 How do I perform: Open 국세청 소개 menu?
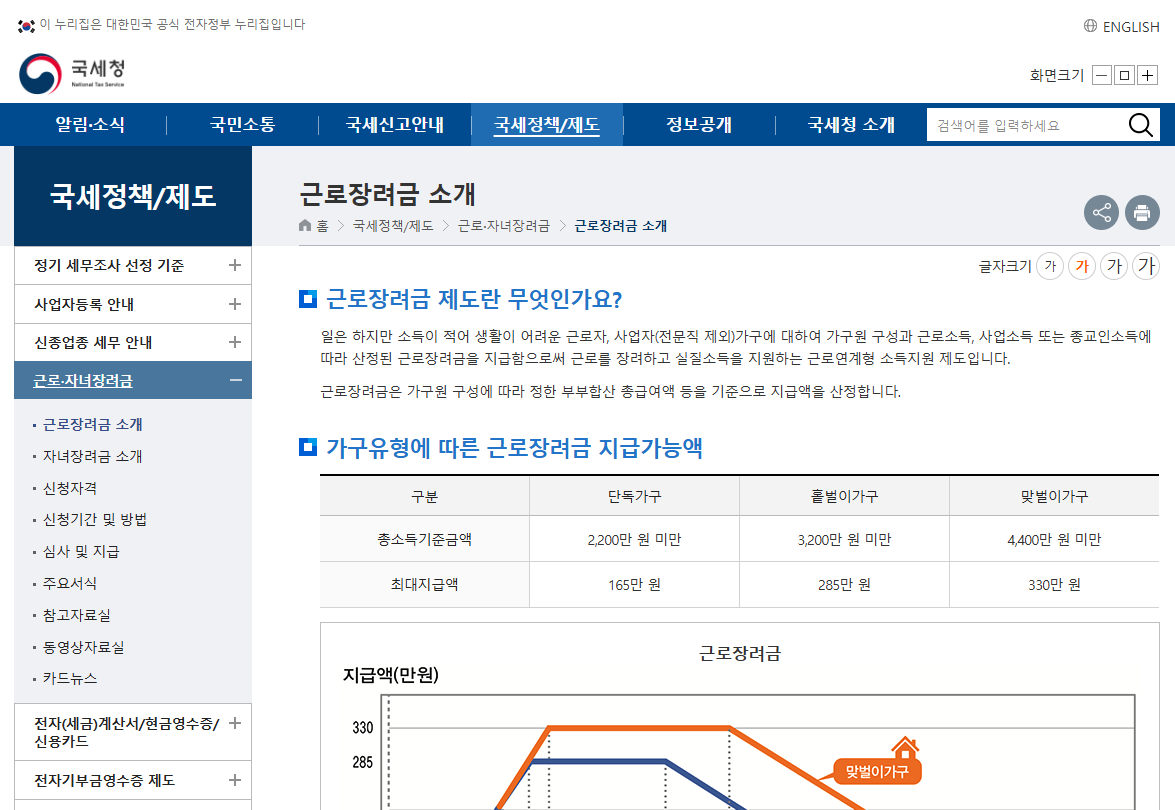click(851, 124)
